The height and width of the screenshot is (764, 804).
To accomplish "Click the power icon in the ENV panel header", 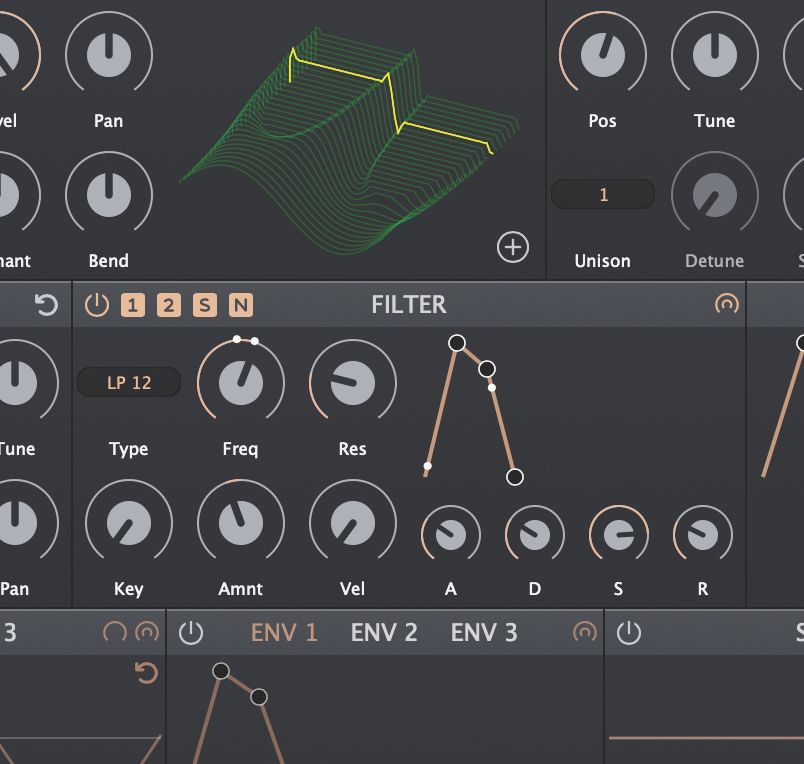I will (191, 632).
